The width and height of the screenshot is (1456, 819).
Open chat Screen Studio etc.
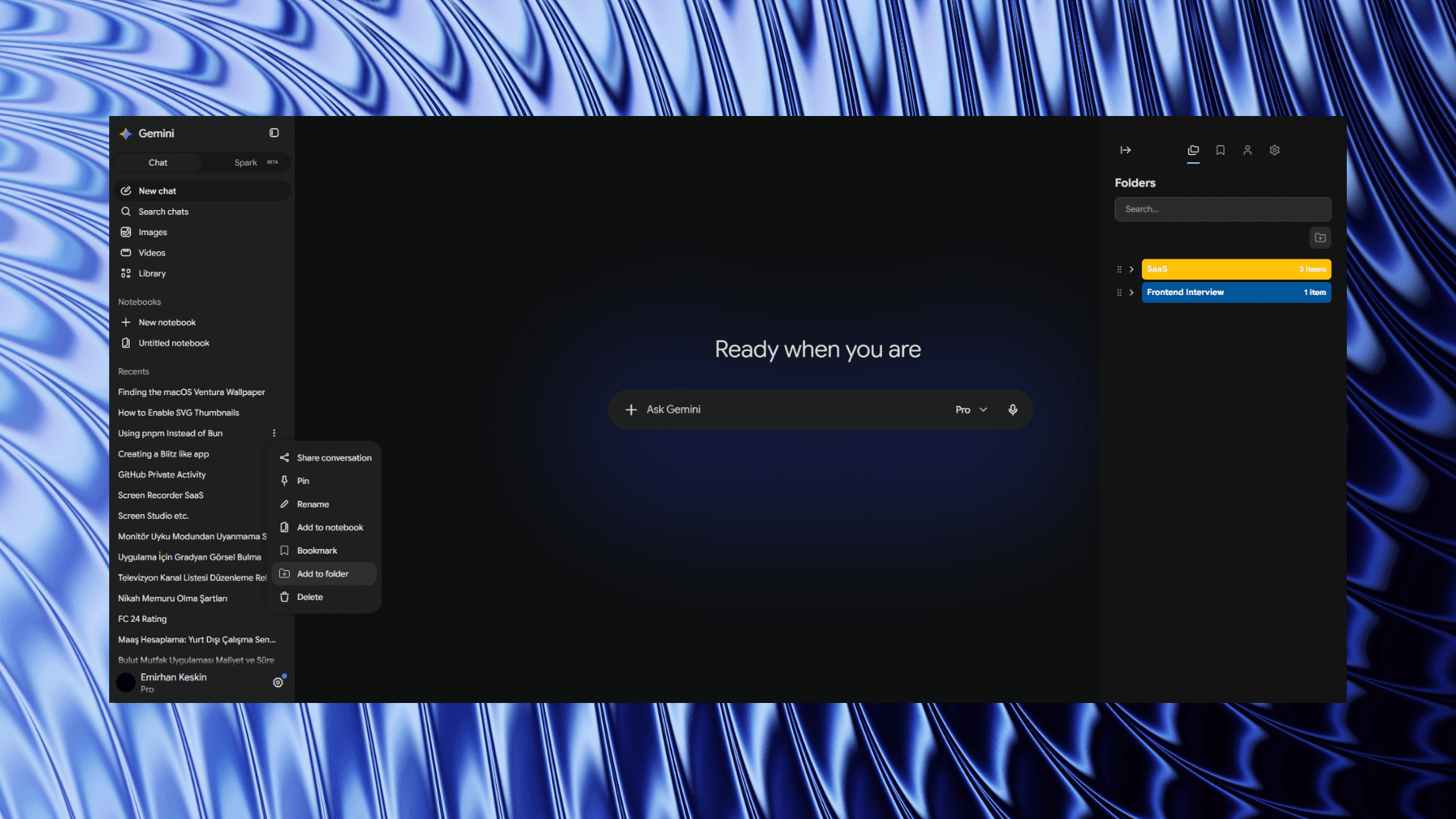[x=153, y=516]
